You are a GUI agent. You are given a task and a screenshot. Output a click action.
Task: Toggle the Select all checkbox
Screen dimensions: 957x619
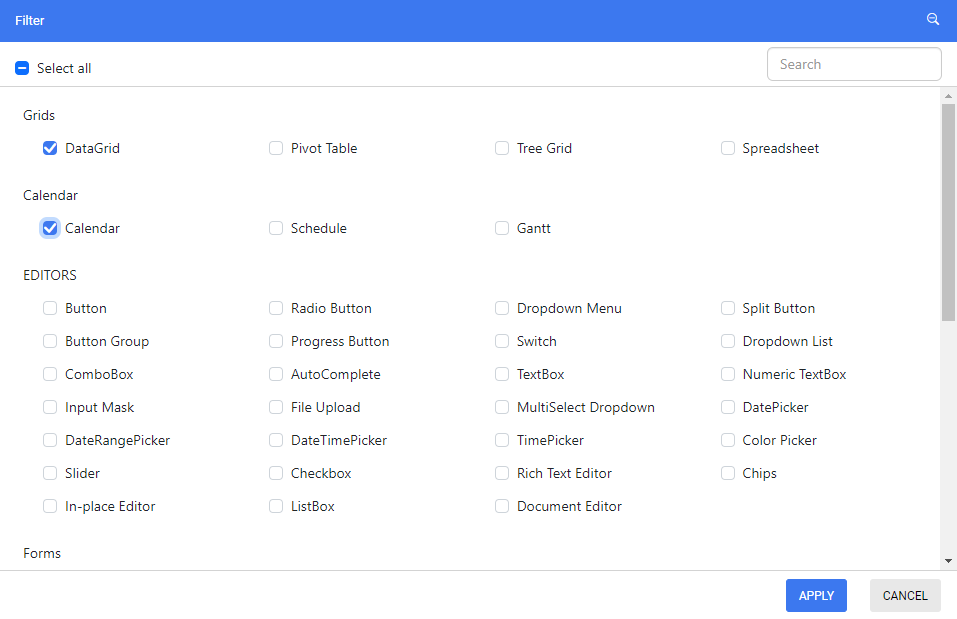pos(22,68)
